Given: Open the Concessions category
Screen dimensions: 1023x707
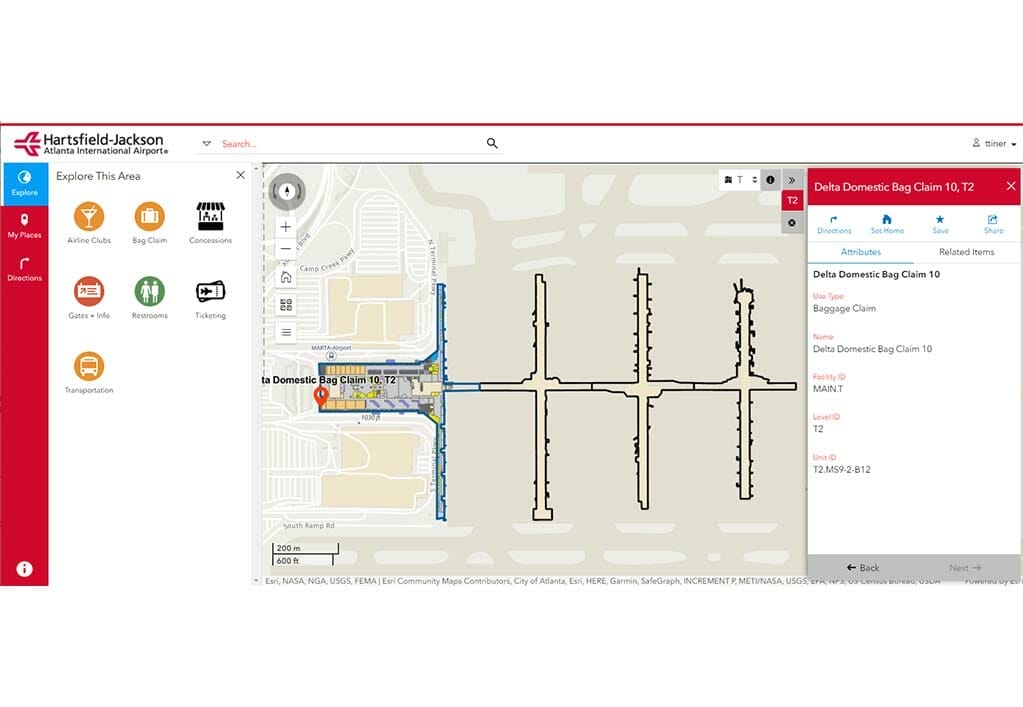Looking at the screenshot, I should [x=210, y=216].
